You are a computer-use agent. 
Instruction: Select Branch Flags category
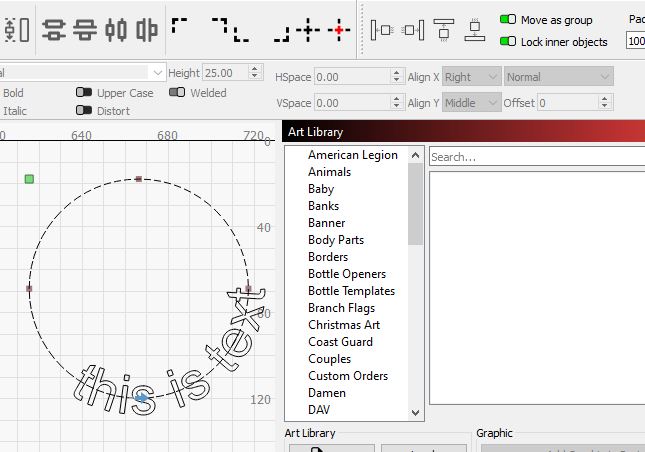point(341,308)
